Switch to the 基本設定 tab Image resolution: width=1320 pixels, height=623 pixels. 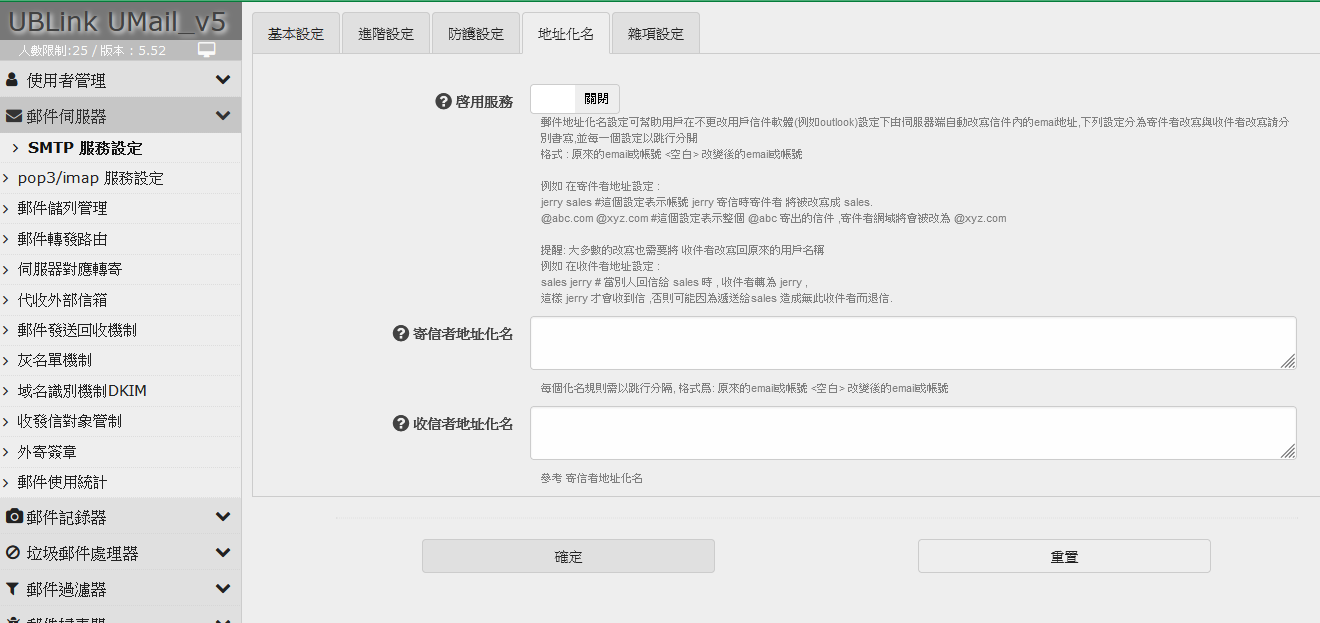296,34
